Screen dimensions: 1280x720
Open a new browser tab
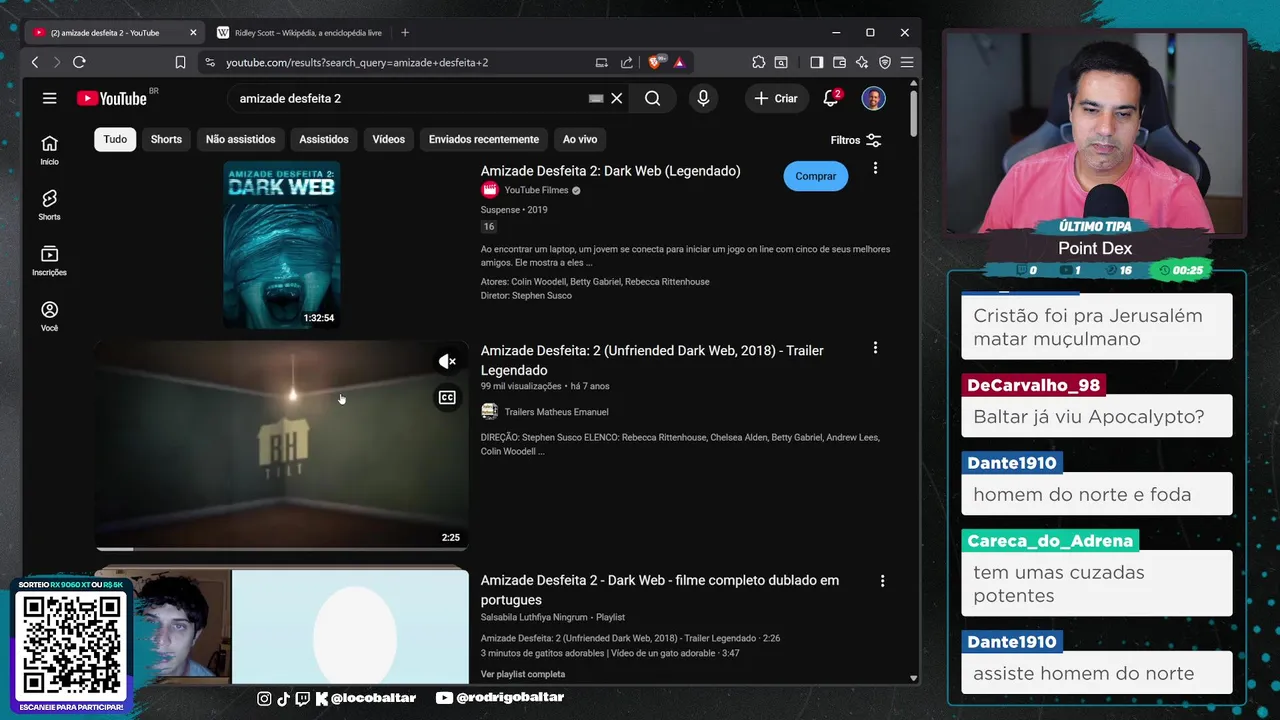pos(405,33)
